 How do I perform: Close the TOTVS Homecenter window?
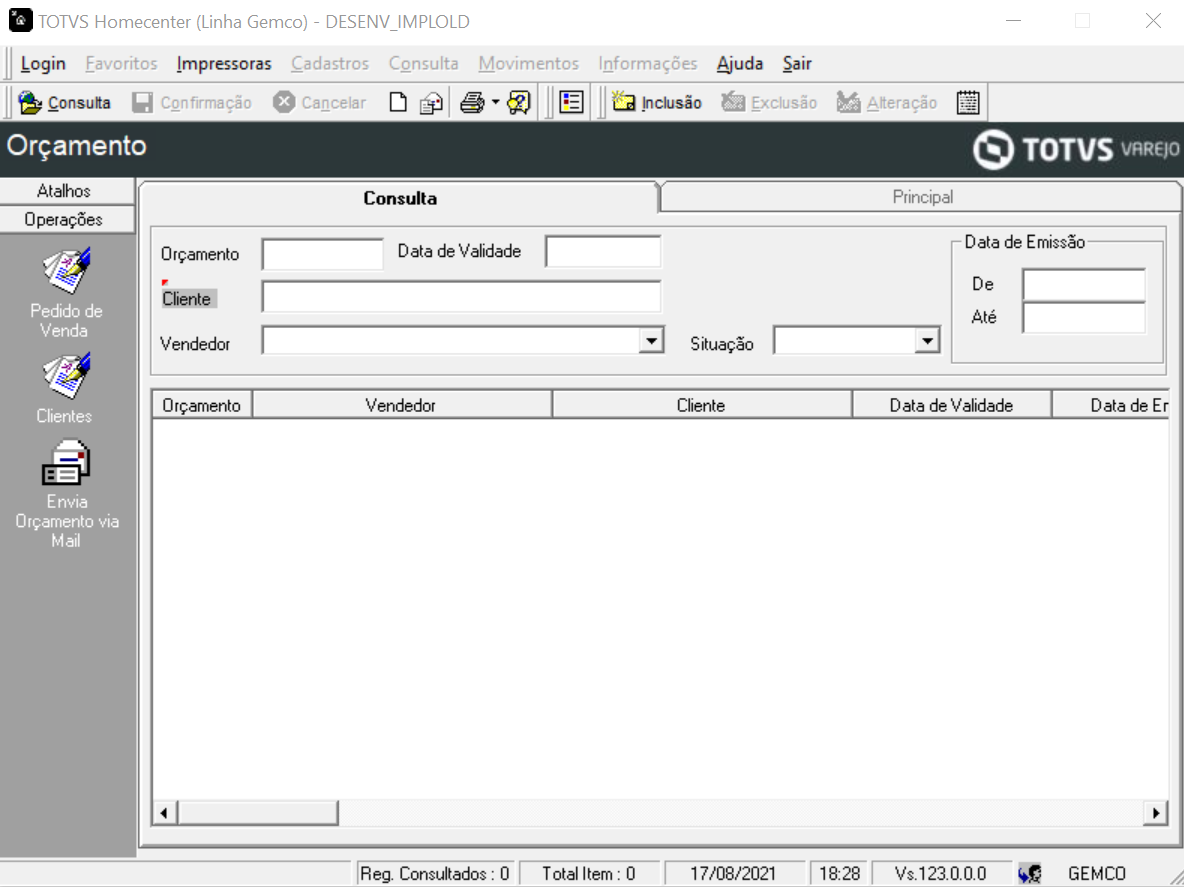point(1153,21)
